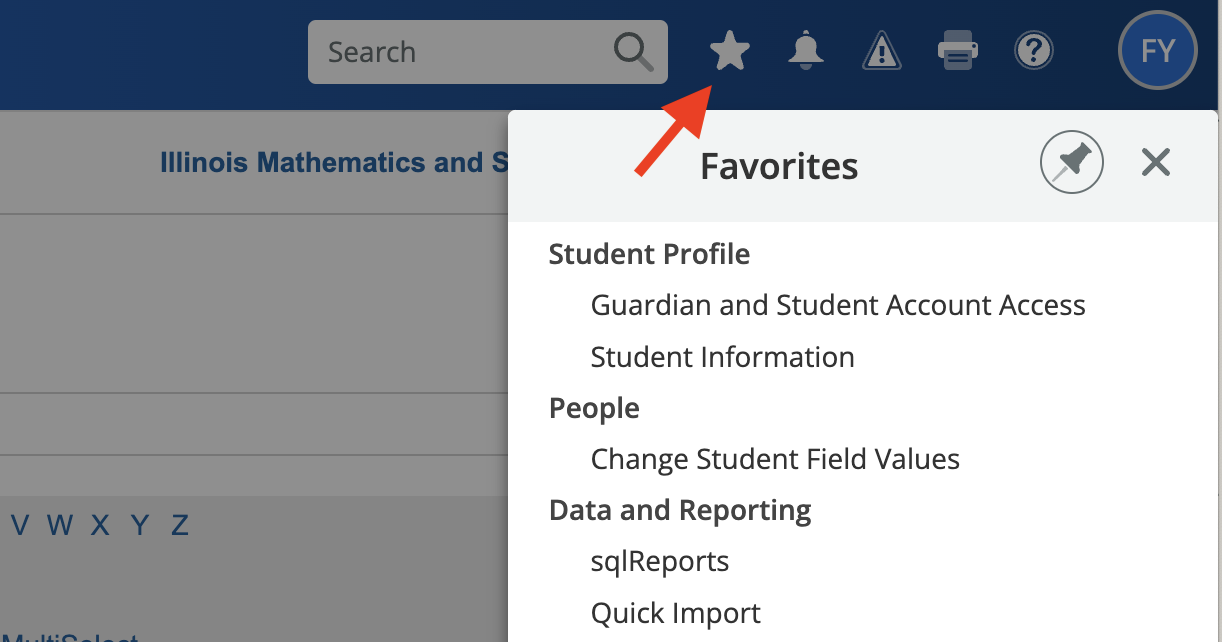
Task: Open sqlReports favorite
Action: point(660,562)
